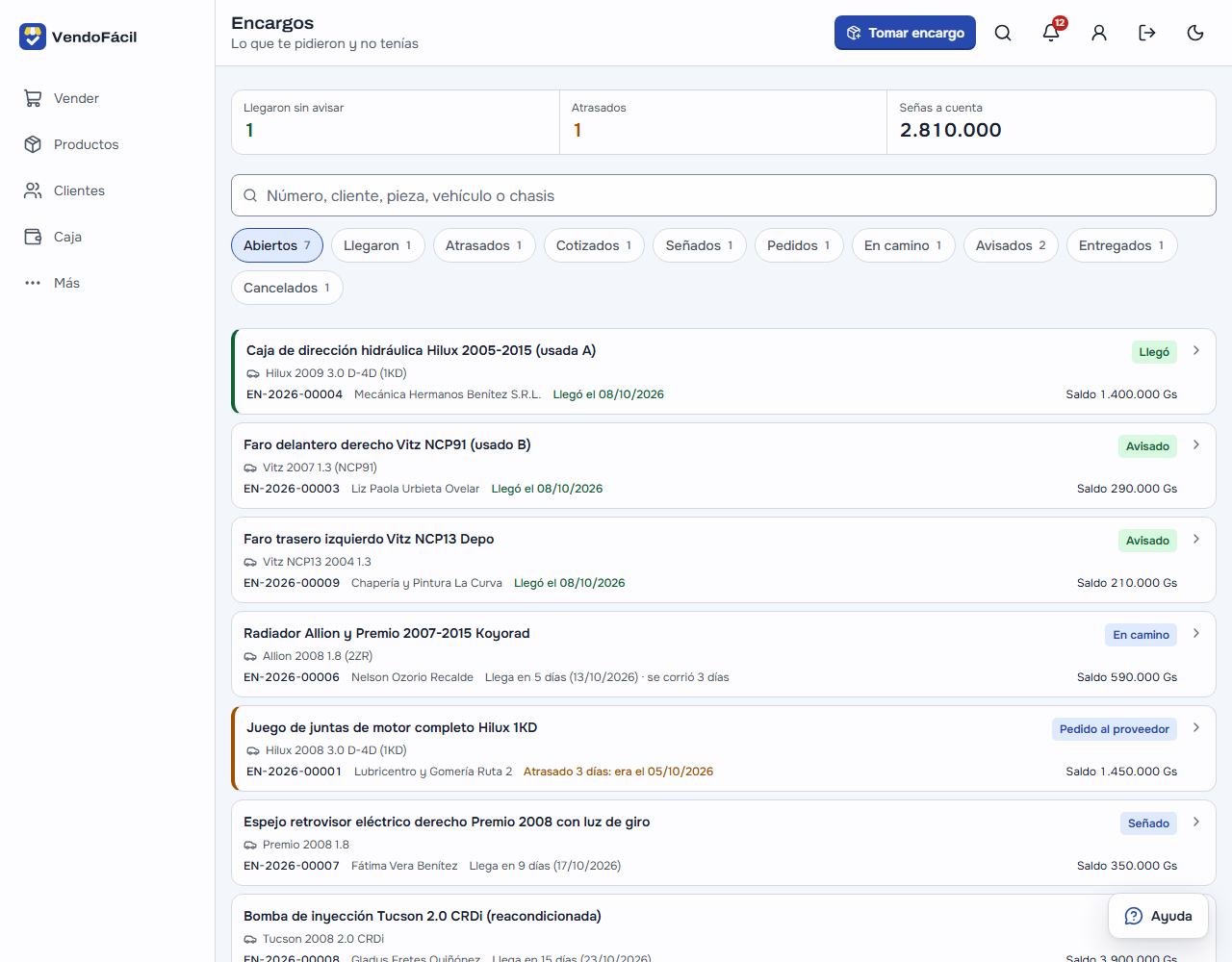The image size is (1232, 962).
Task: Click the Bomba de inyección Tucson title
Action: pyautogui.click(x=423, y=916)
